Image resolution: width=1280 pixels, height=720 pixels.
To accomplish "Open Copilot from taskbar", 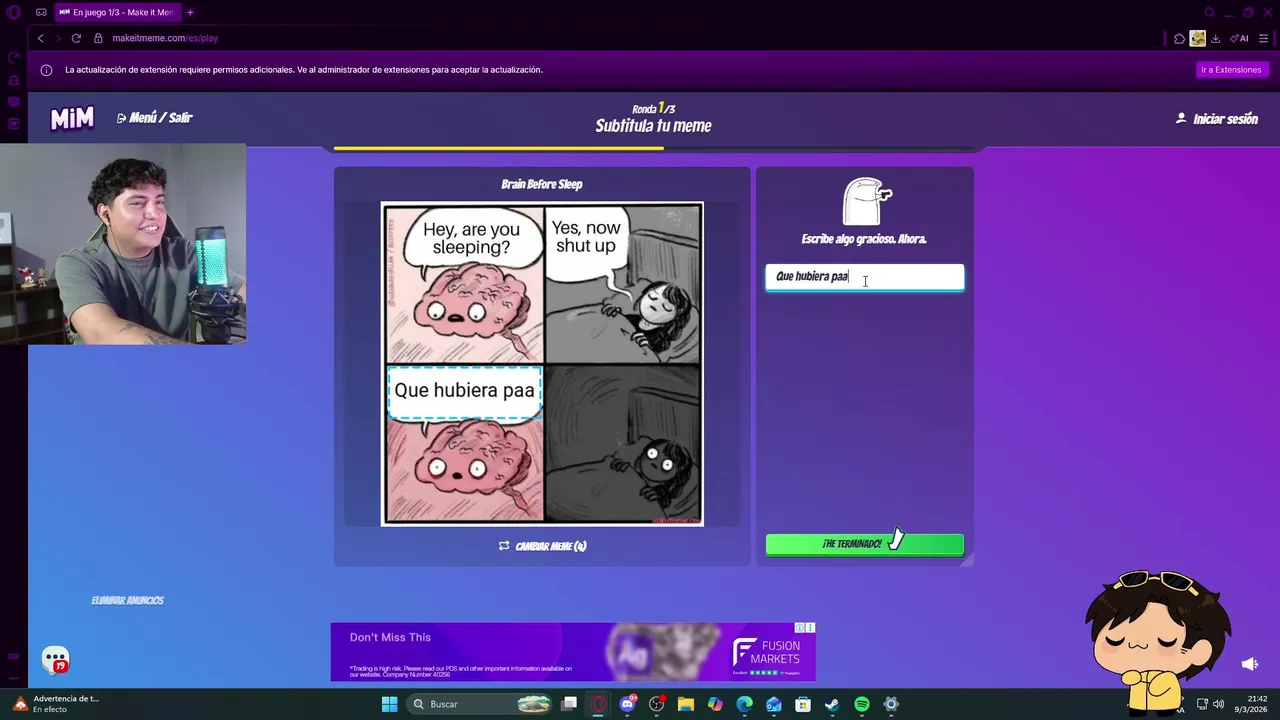I will 715,704.
